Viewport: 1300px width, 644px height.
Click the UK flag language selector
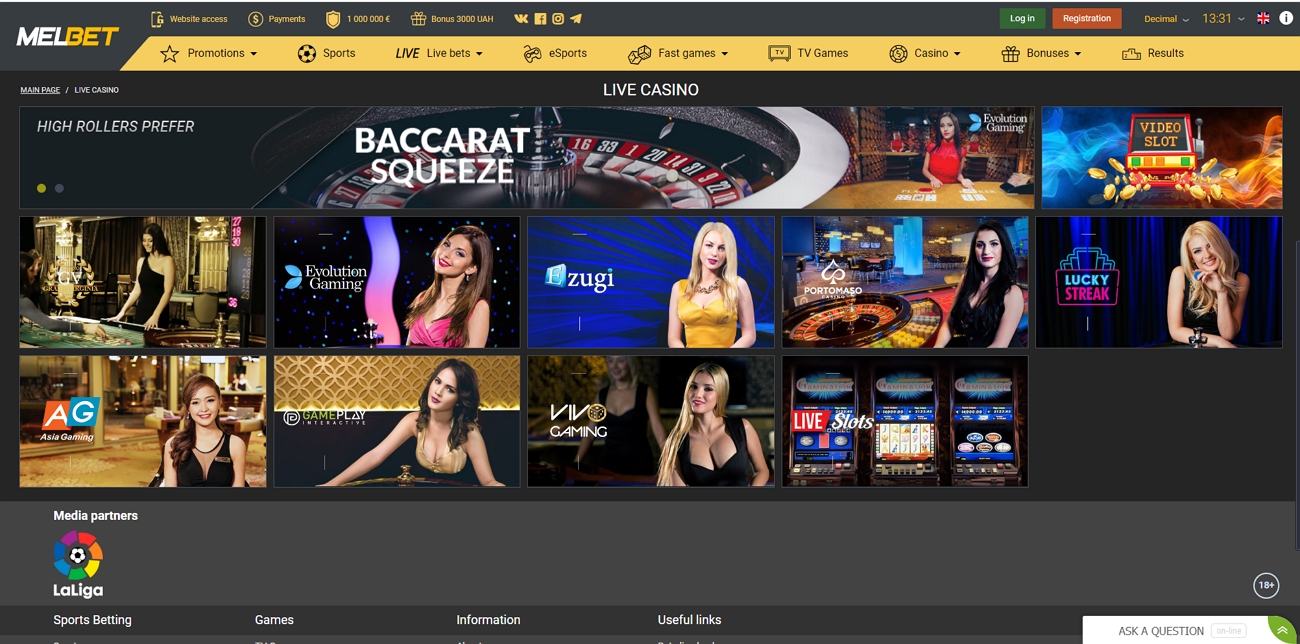click(1263, 18)
